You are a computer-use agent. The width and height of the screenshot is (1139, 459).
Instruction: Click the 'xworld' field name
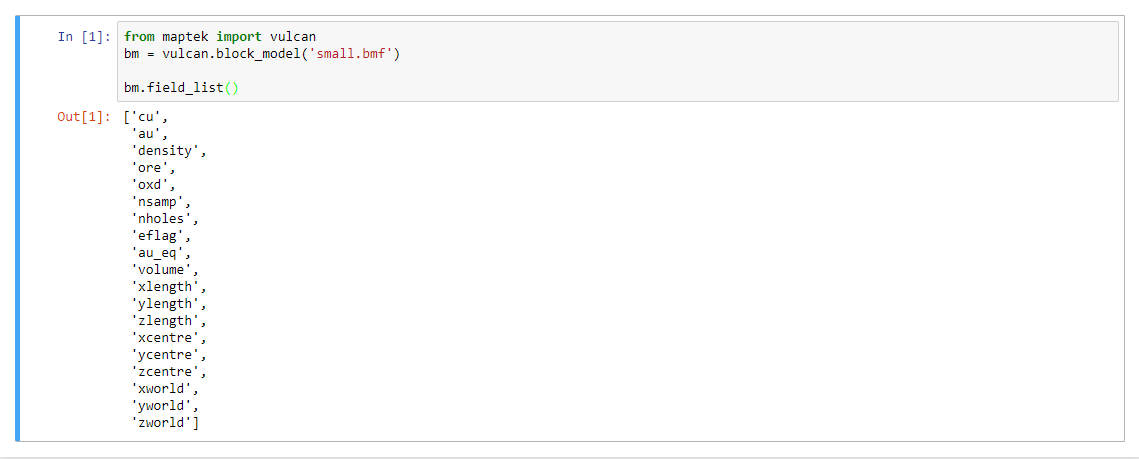tap(165, 389)
